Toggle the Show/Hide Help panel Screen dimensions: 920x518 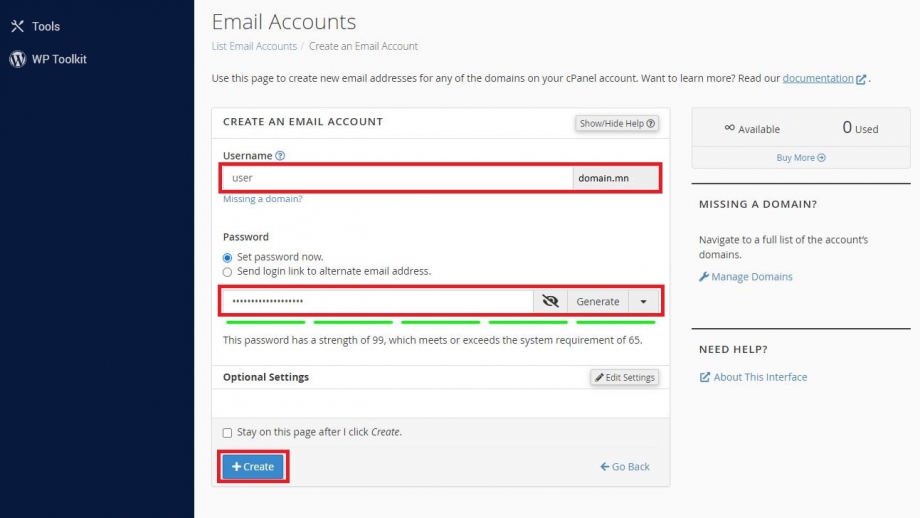click(617, 123)
